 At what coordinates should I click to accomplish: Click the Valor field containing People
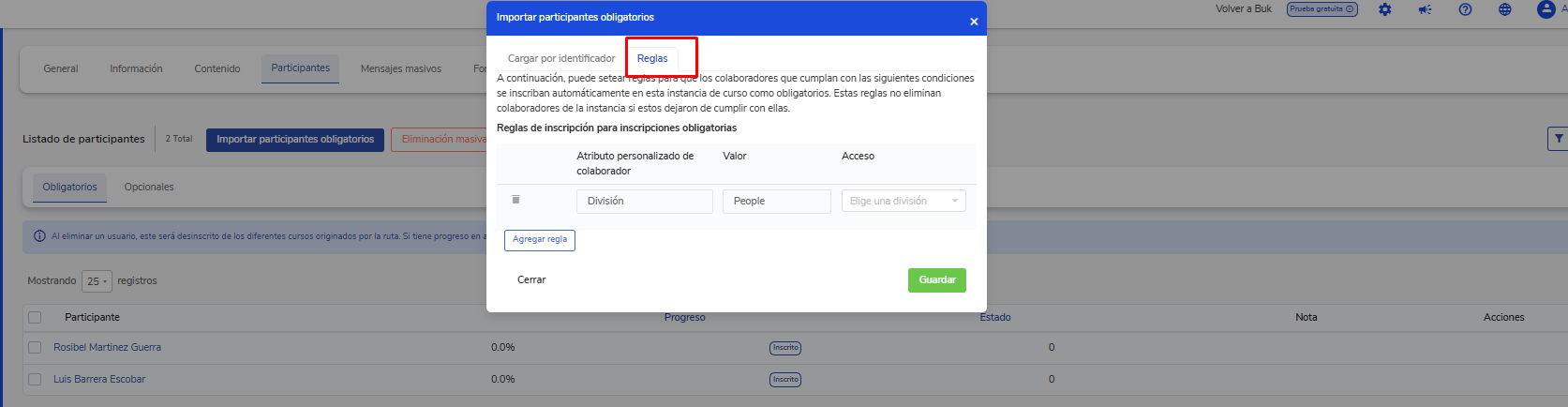[x=776, y=201]
